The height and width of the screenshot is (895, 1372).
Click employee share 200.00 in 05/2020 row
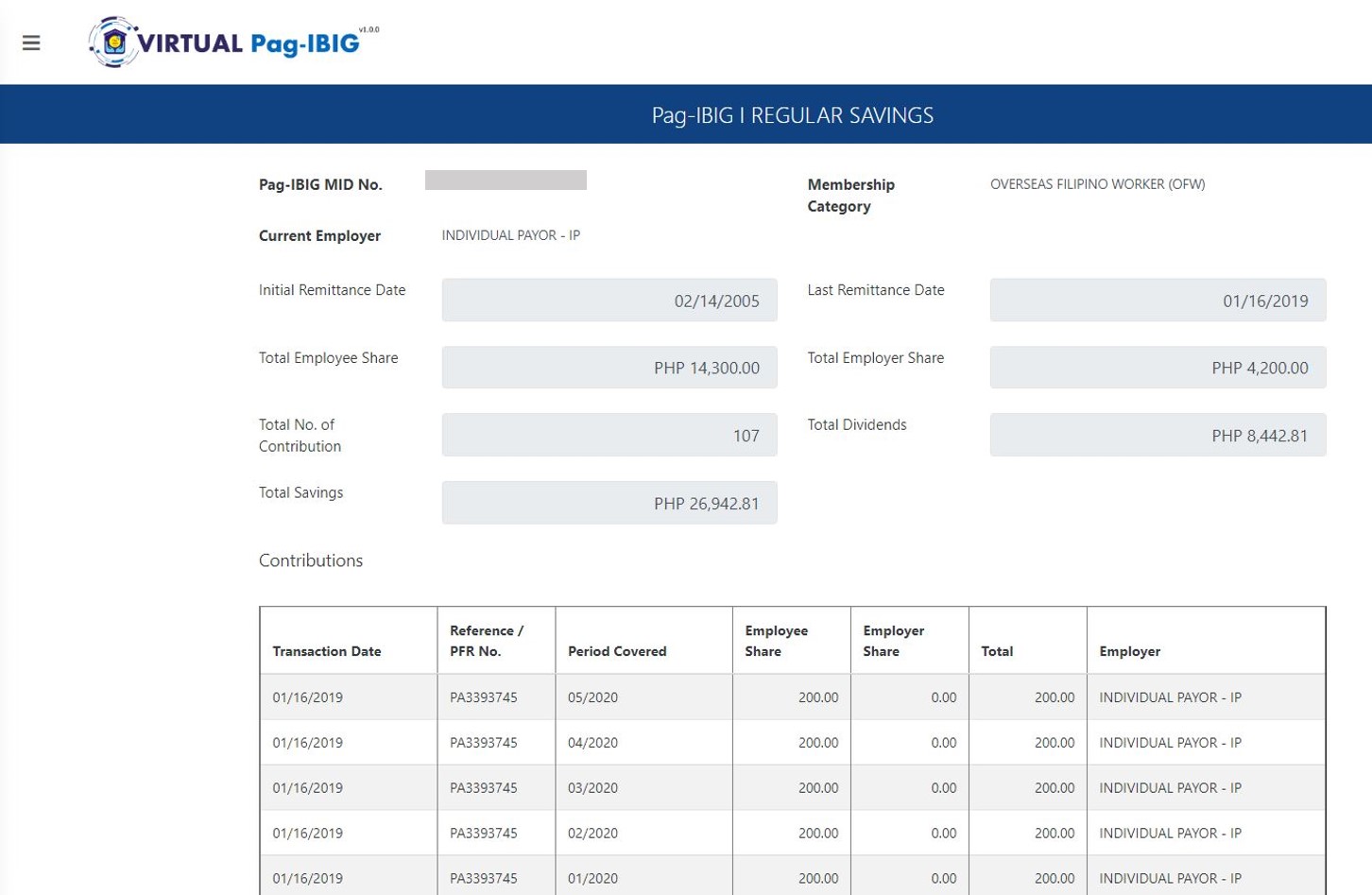pos(818,697)
